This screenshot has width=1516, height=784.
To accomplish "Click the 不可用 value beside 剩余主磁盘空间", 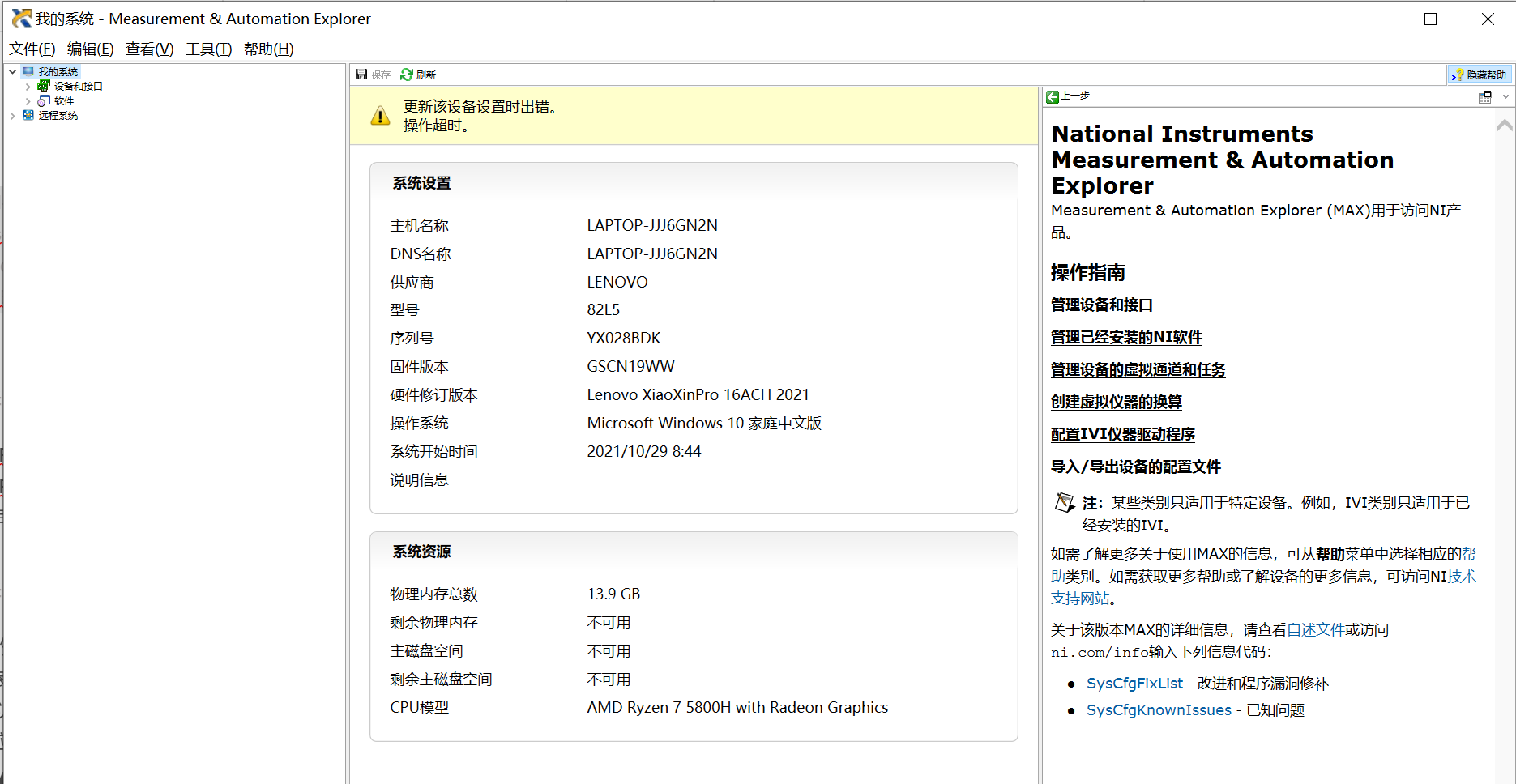I will click(609, 680).
